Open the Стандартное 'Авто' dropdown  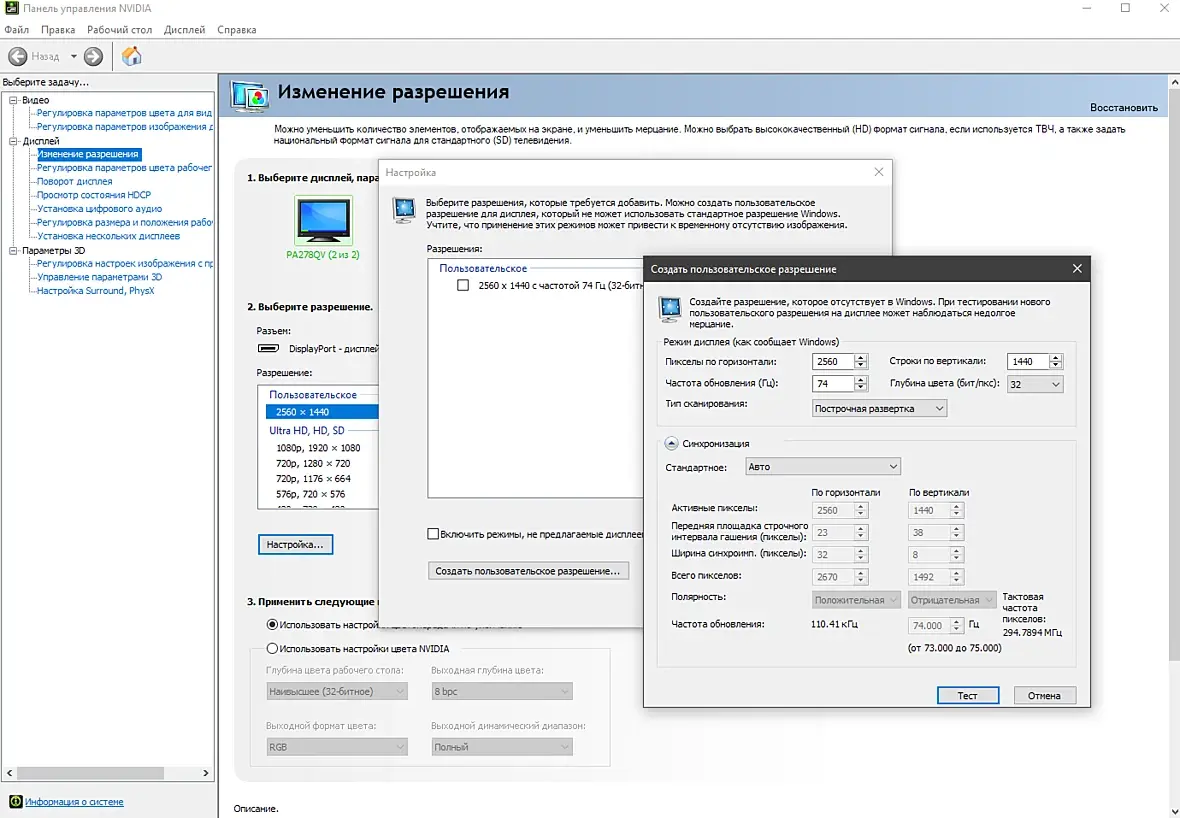point(823,467)
